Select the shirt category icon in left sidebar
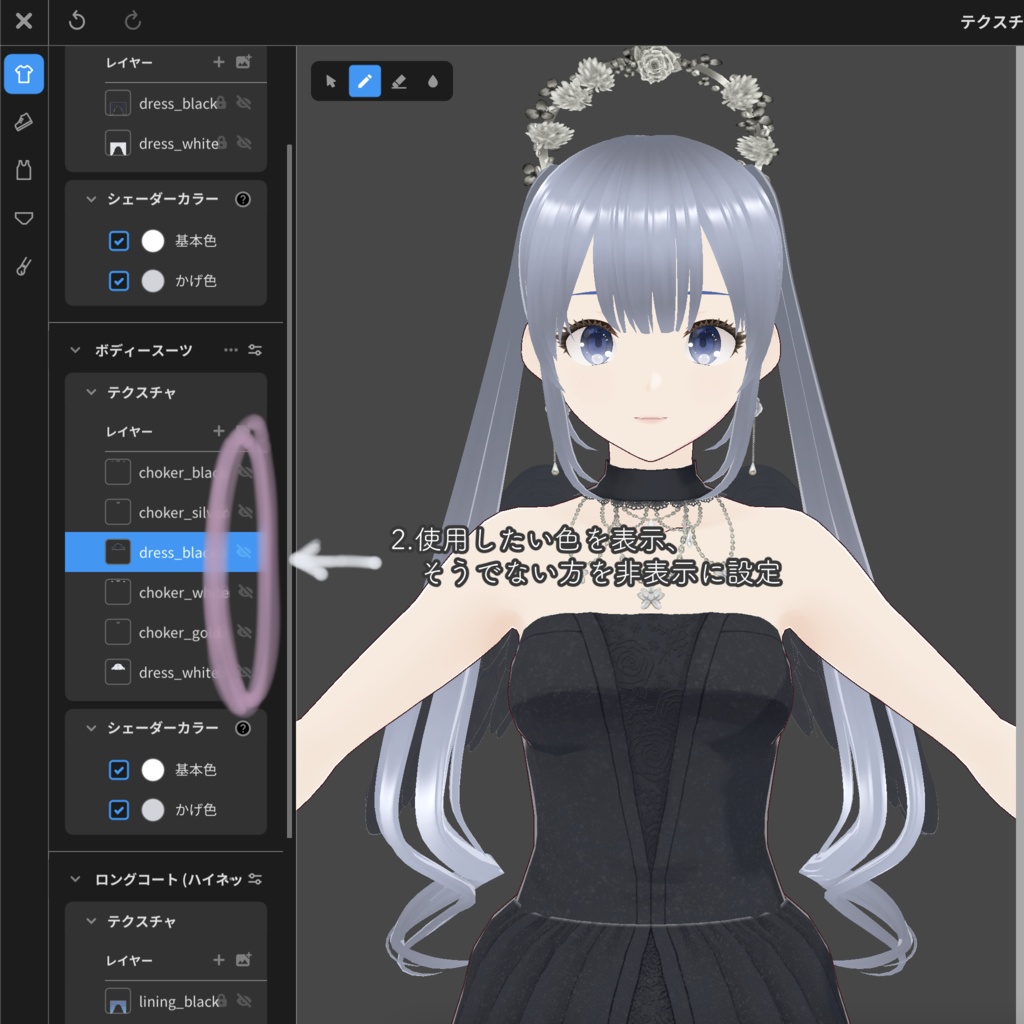The width and height of the screenshot is (1024, 1024). pyautogui.click(x=23, y=74)
